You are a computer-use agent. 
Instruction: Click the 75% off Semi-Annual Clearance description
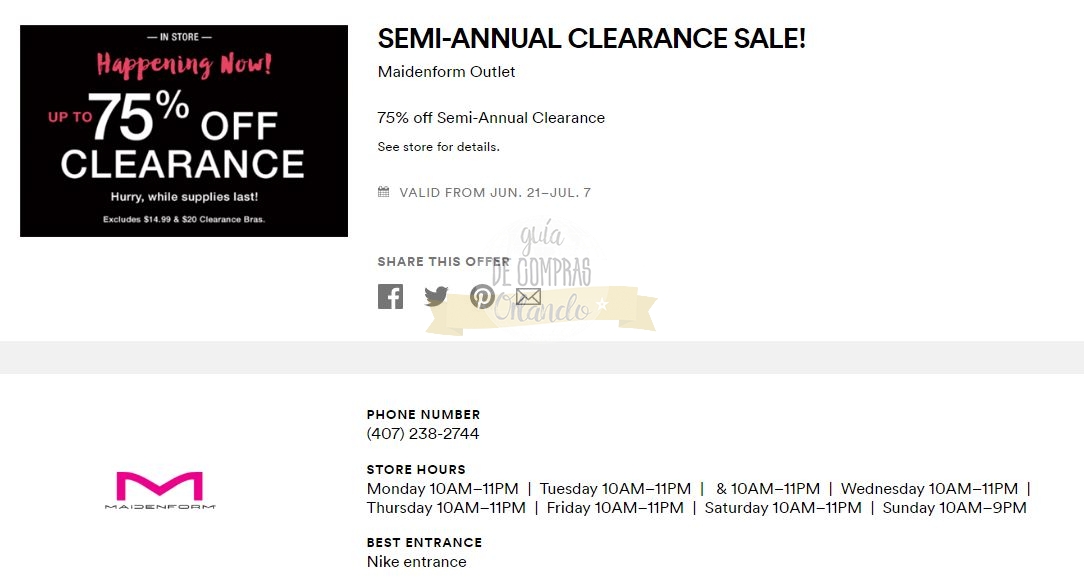tap(491, 118)
